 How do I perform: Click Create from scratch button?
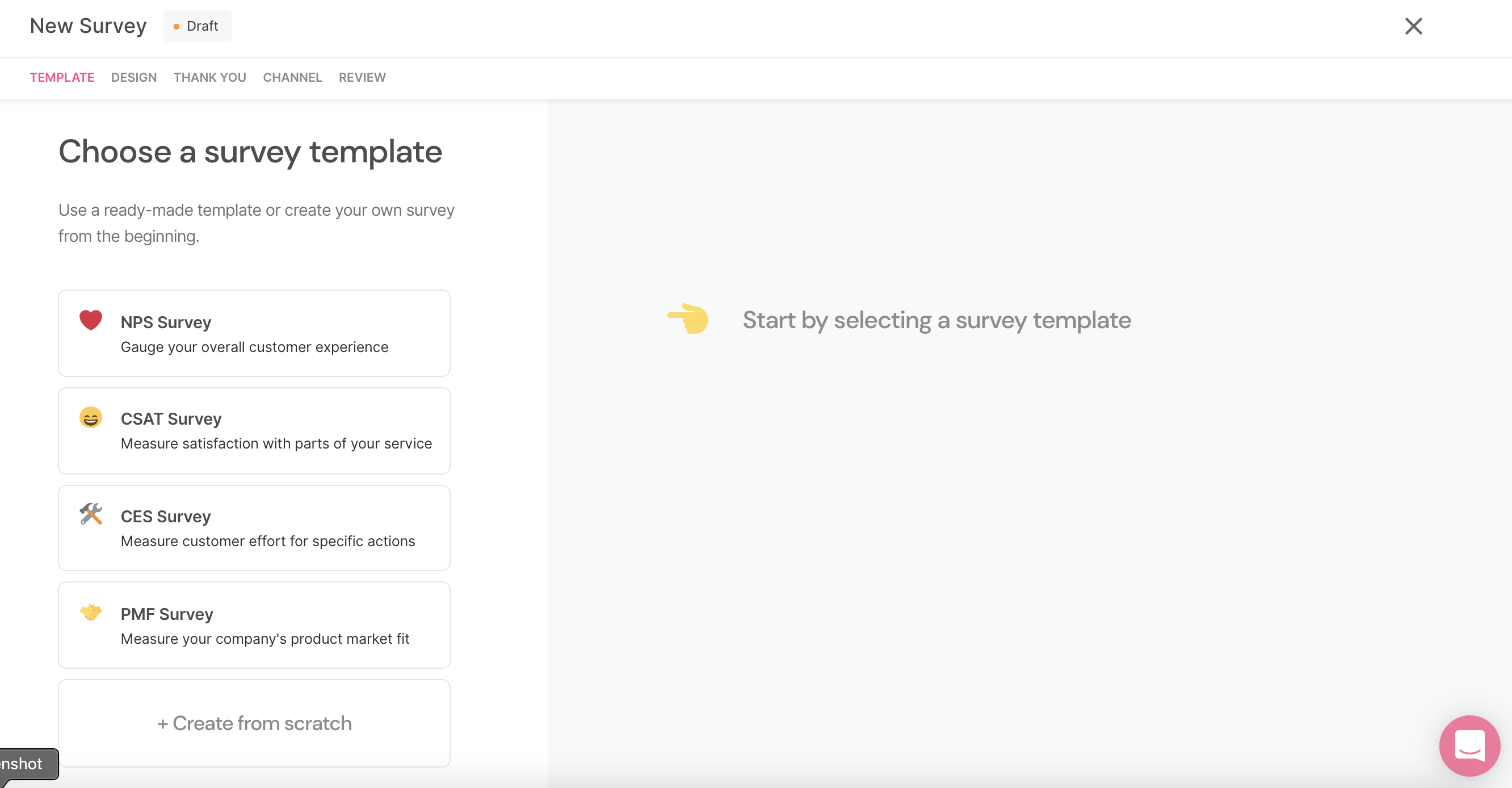click(x=254, y=723)
